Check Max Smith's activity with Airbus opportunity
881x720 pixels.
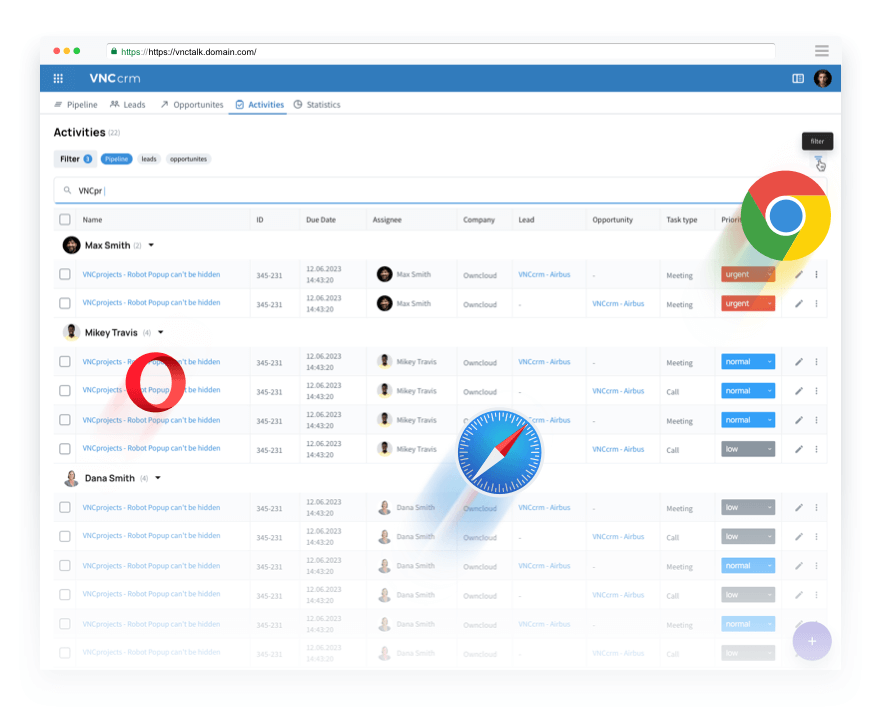point(65,304)
